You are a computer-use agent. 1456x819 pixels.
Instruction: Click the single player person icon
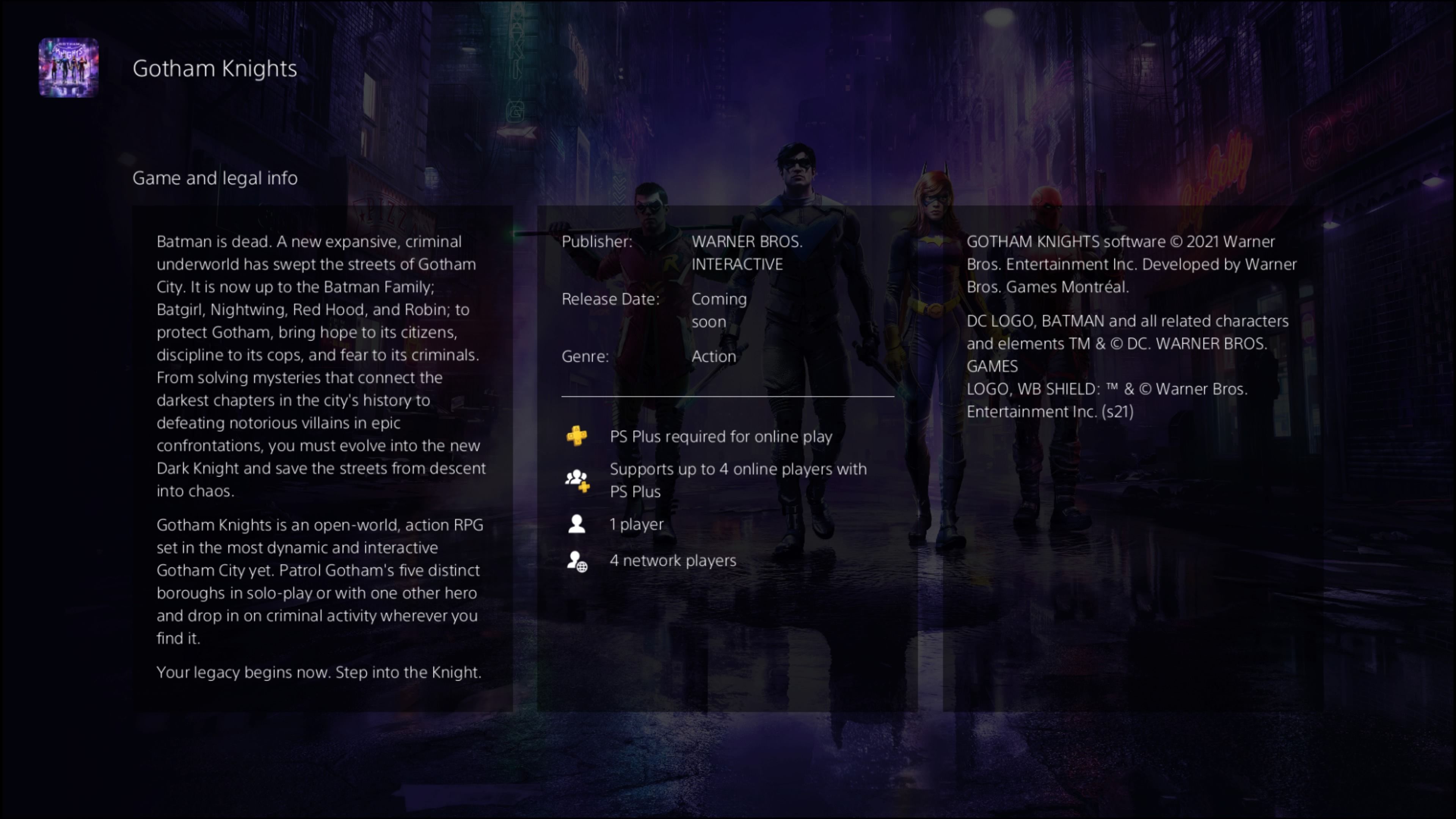(x=576, y=524)
